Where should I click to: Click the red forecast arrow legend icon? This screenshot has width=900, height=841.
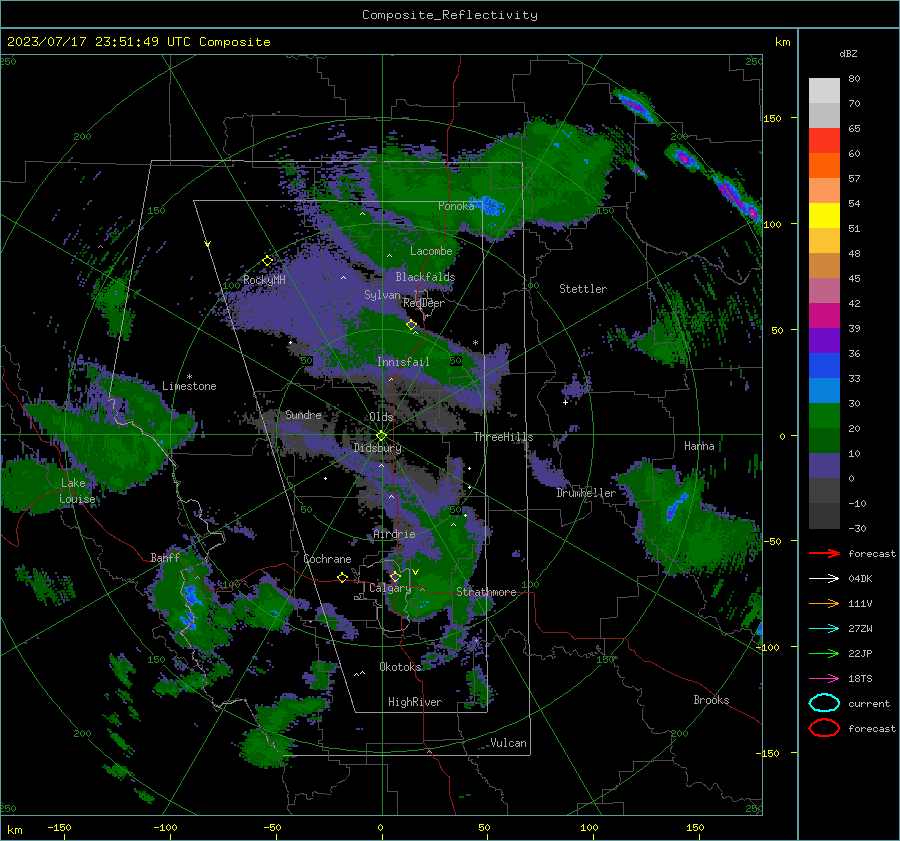point(824,553)
